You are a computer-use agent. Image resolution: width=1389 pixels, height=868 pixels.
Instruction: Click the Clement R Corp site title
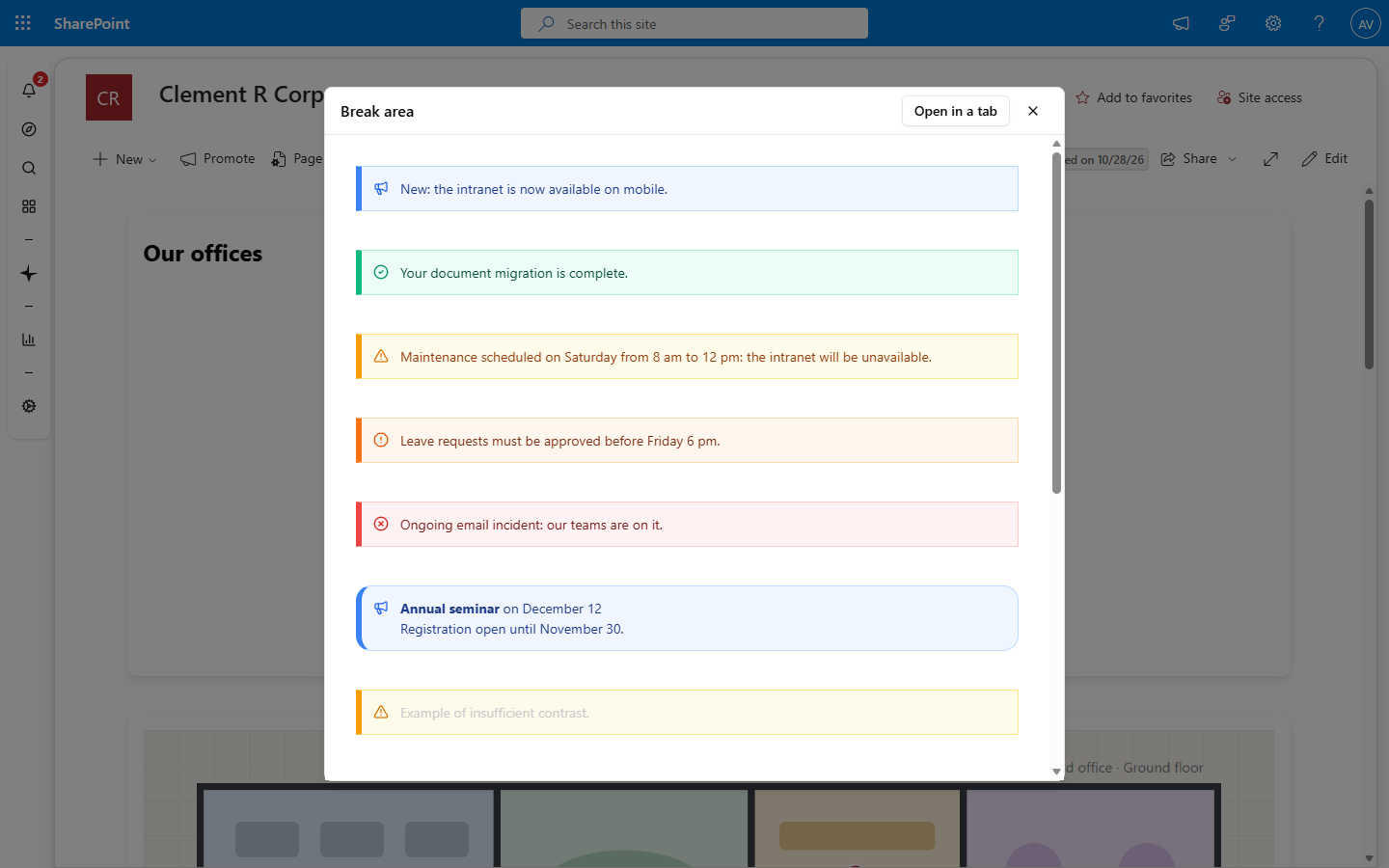tap(241, 95)
